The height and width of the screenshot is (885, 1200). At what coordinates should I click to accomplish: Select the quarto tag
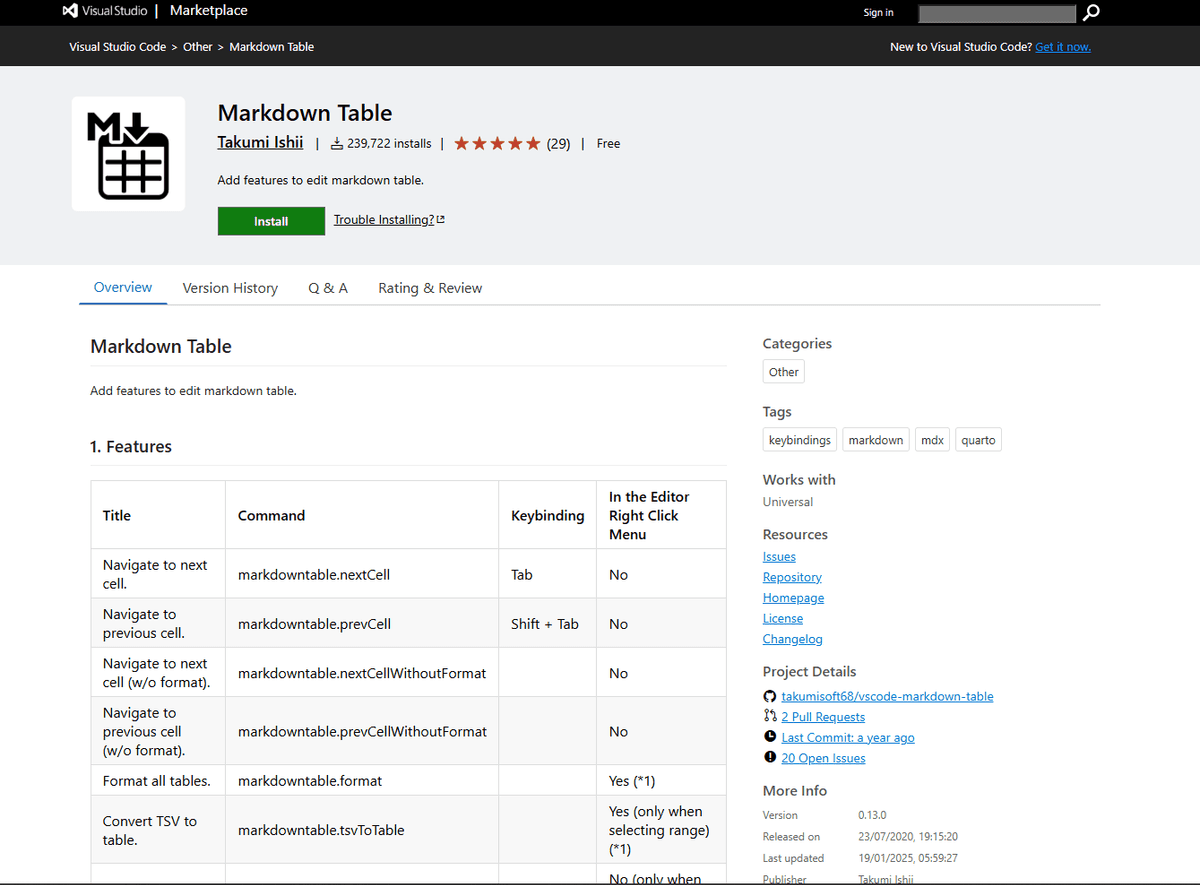pyautogui.click(x=978, y=440)
